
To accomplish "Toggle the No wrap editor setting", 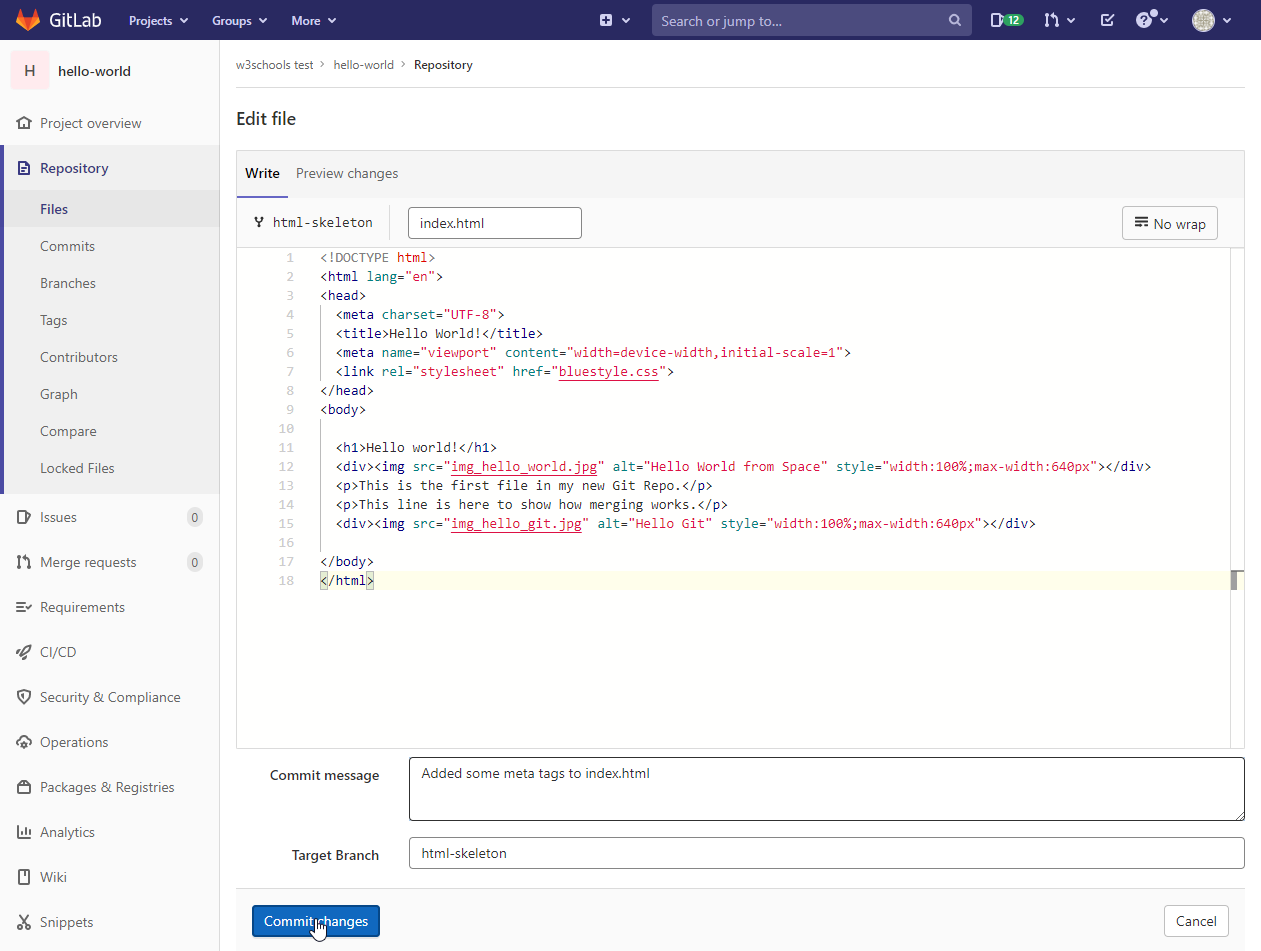I will pos(1169,223).
